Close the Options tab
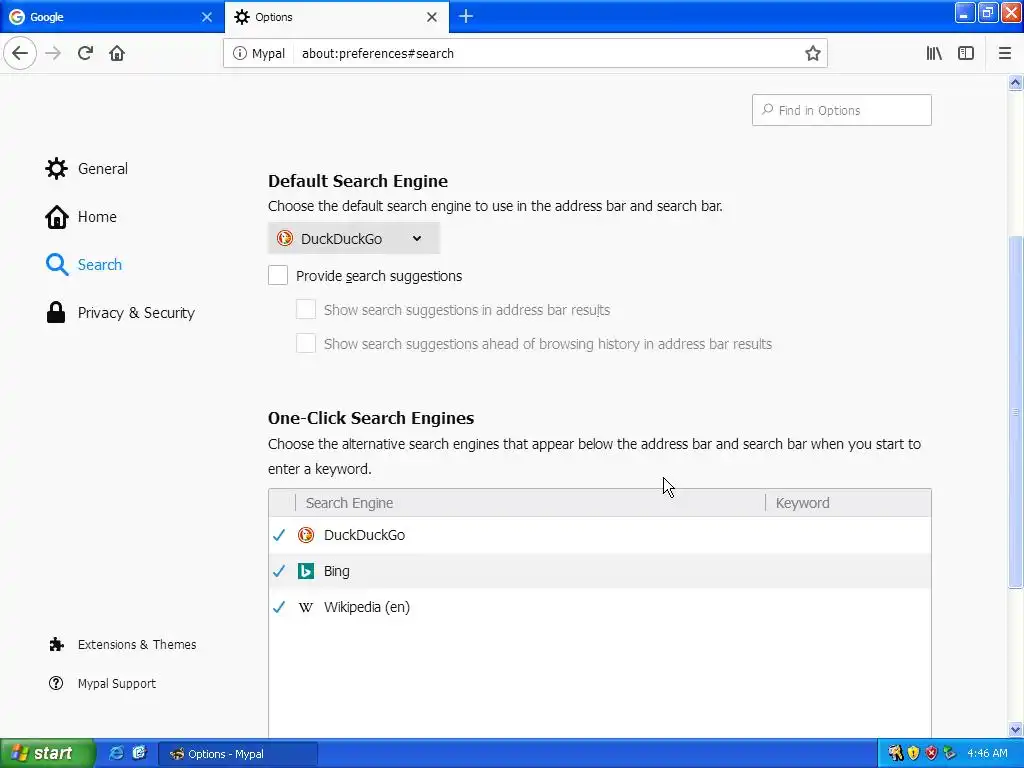The width and height of the screenshot is (1024, 768). coord(432,17)
